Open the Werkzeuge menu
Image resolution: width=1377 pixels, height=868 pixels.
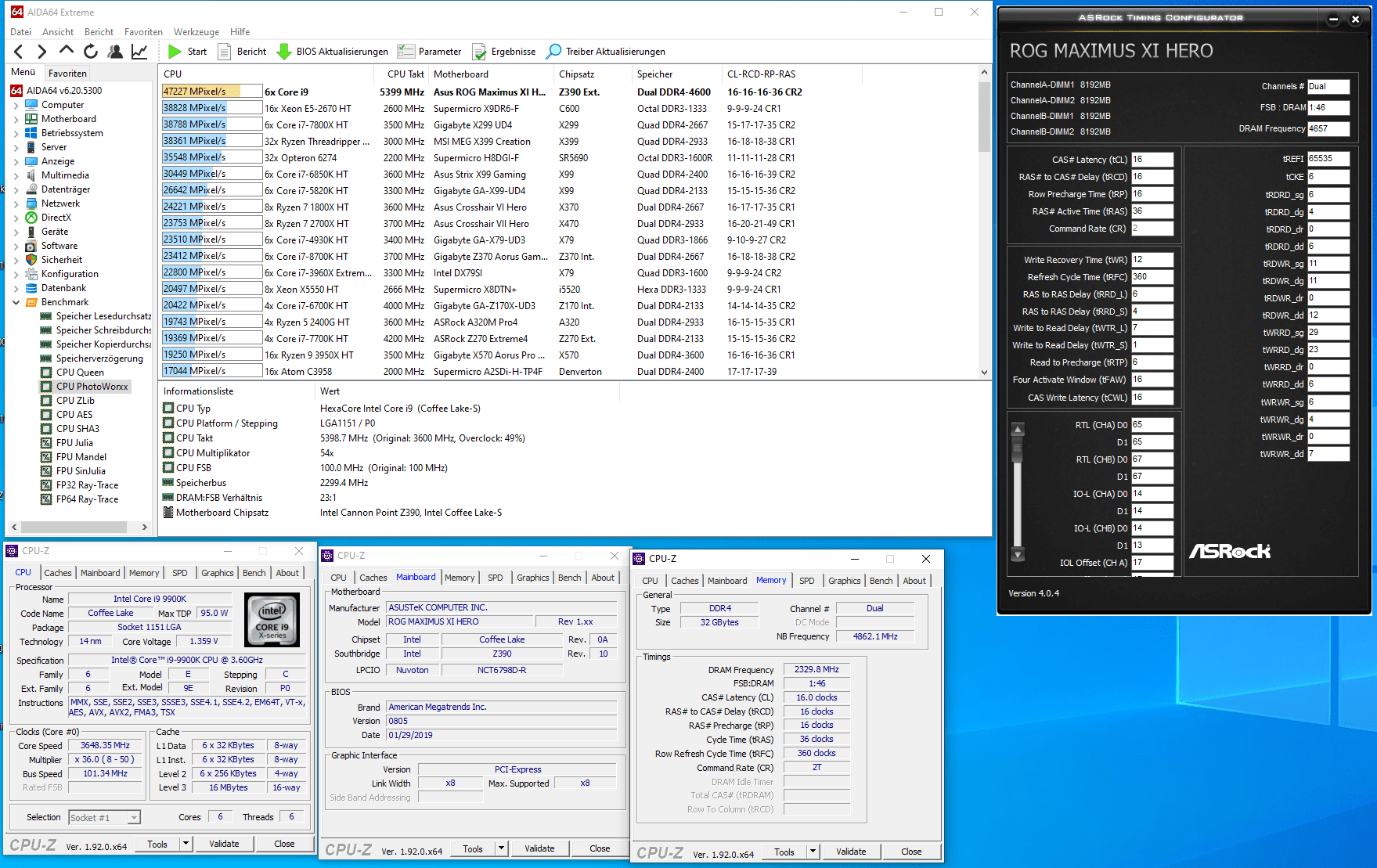(196, 32)
